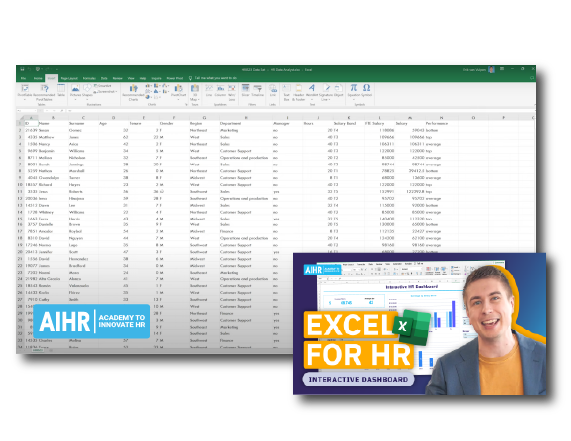Switch to the Home ribbon tab
This screenshot has width=571, height=441.
tap(38, 78)
